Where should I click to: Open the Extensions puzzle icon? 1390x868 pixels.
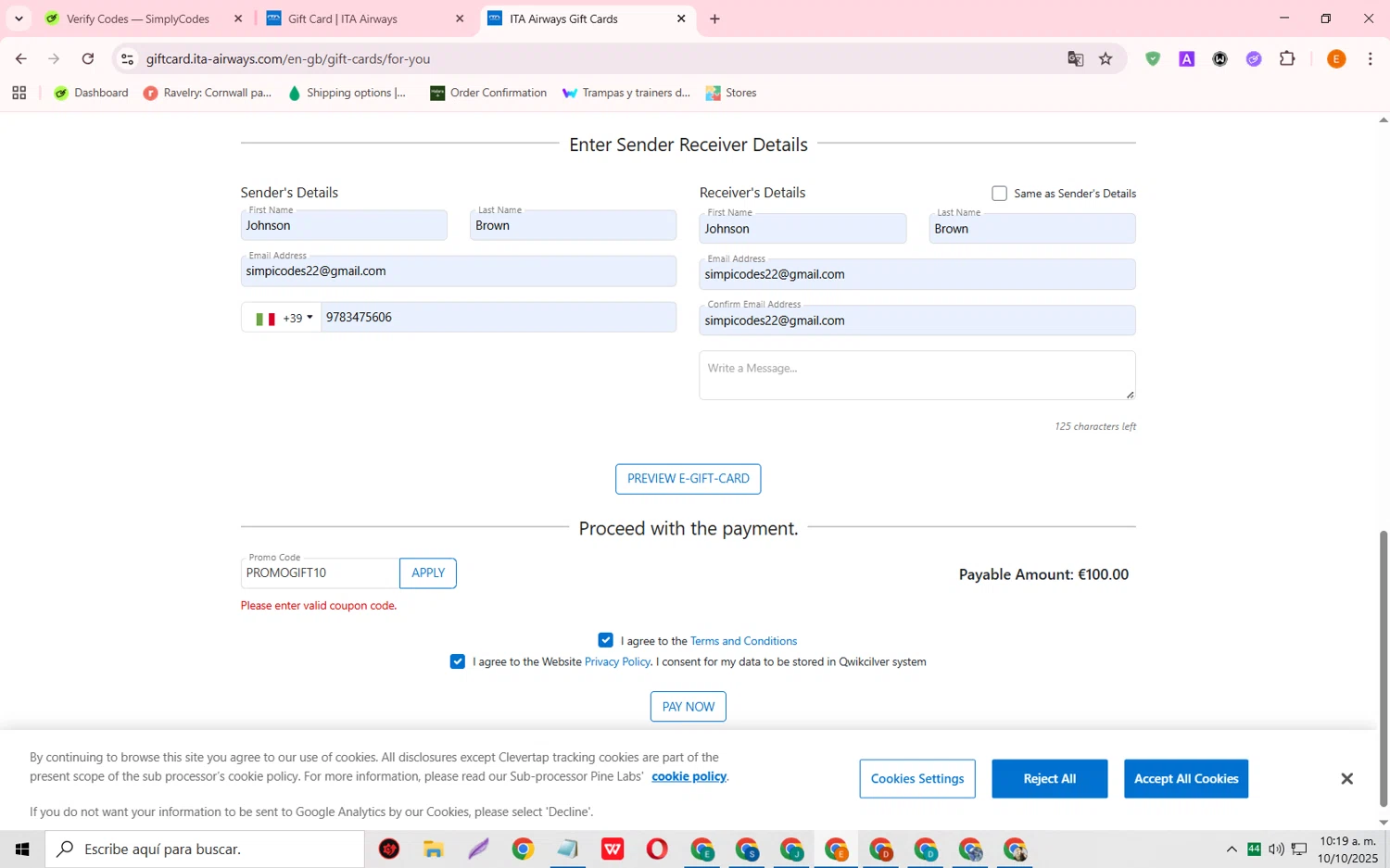click(x=1287, y=59)
